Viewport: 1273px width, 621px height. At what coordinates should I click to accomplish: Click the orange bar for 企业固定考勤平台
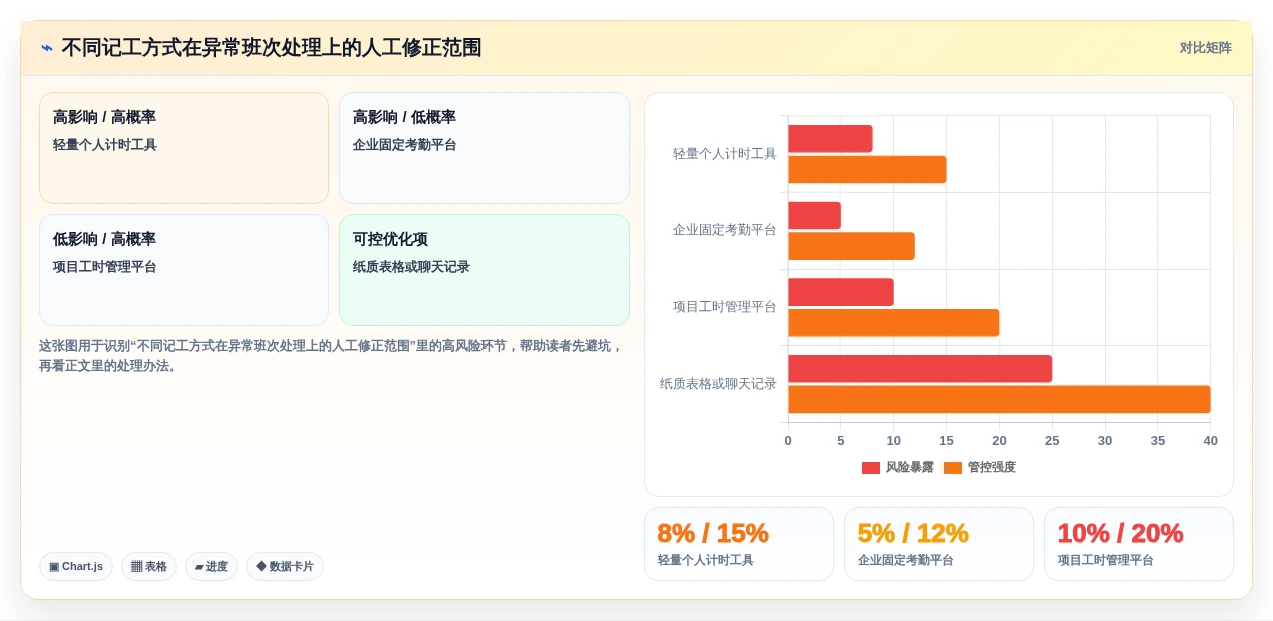click(x=851, y=246)
